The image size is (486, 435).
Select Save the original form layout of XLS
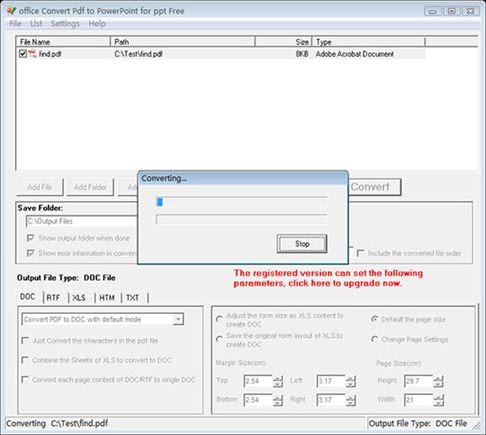(x=219, y=339)
